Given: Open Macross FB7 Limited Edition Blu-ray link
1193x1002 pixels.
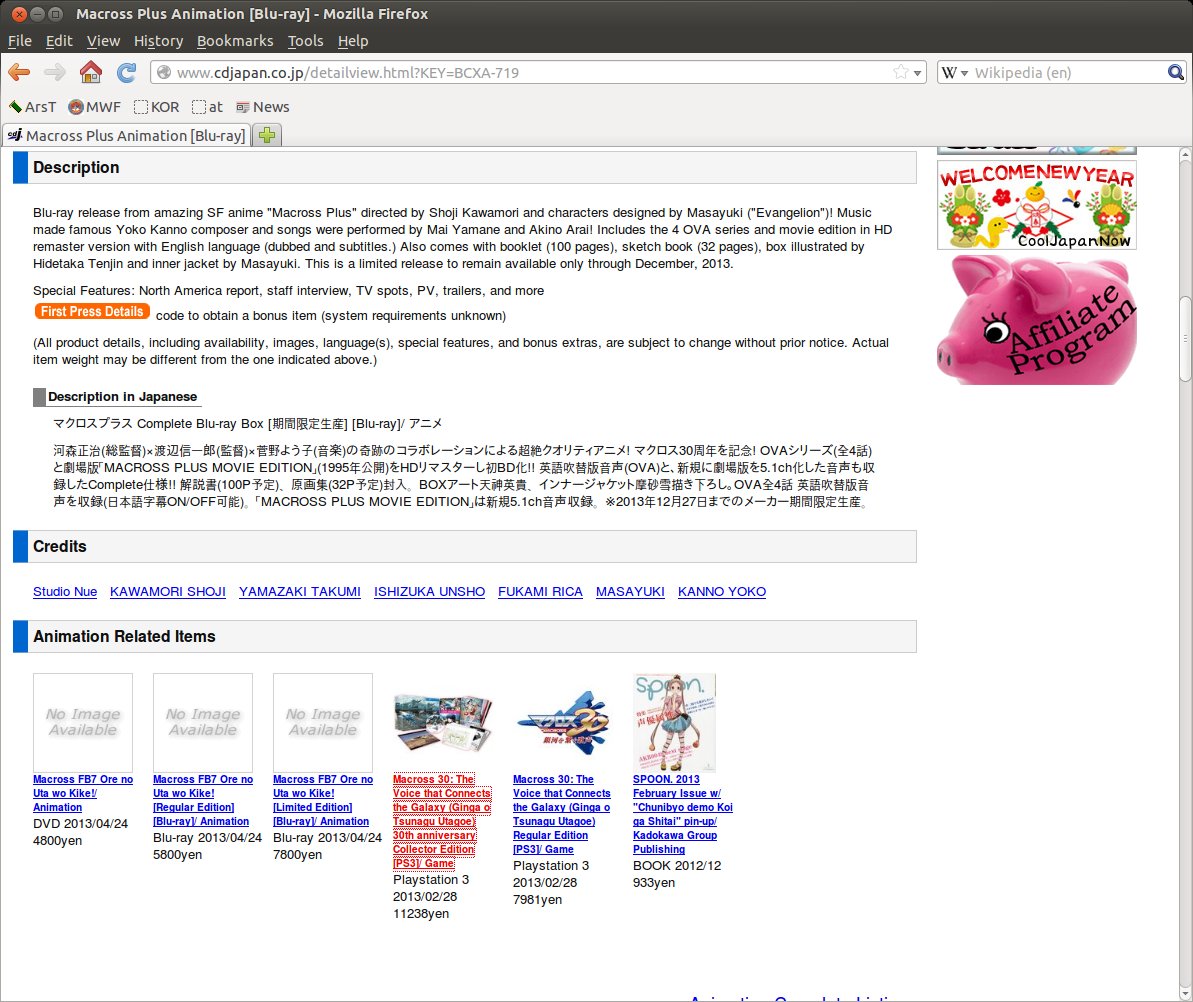Looking at the screenshot, I should tap(323, 800).
